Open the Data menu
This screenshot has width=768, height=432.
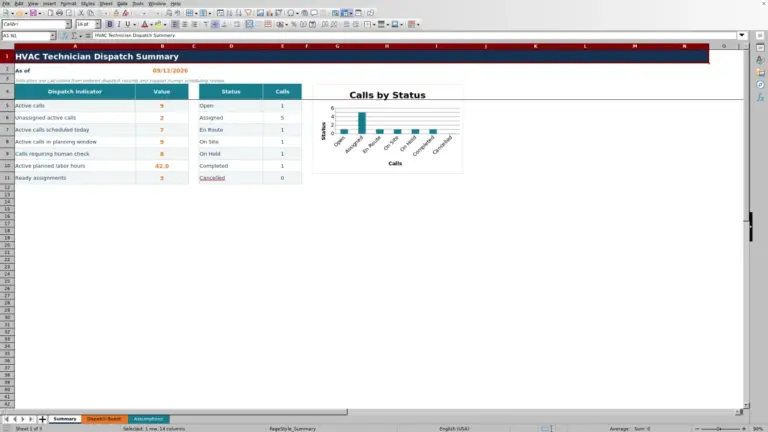[122, 3]
